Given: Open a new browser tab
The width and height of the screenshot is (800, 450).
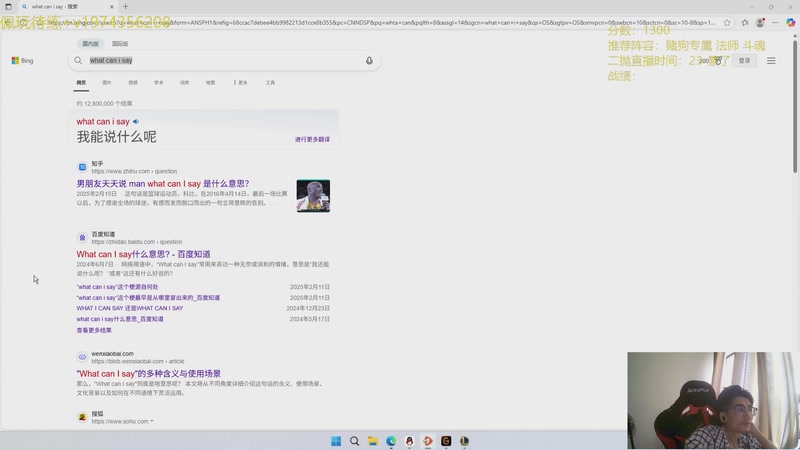Looking at the screenshot, I should click(126, 7).
